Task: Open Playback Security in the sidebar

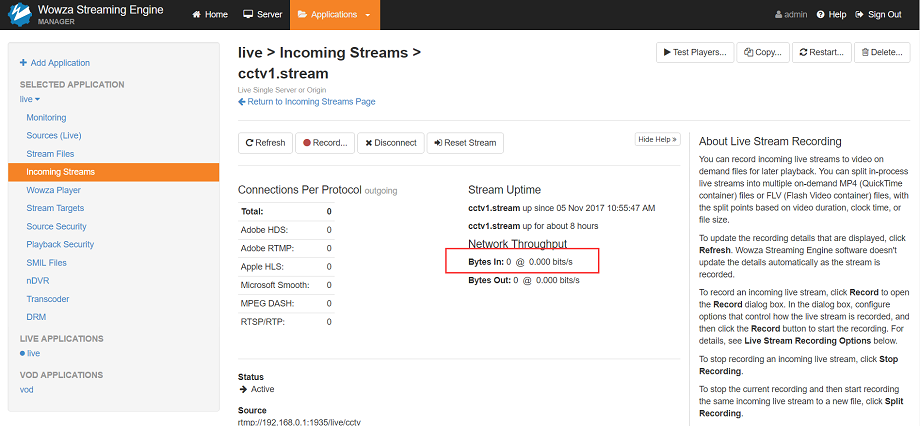Action: click(60, 244)
